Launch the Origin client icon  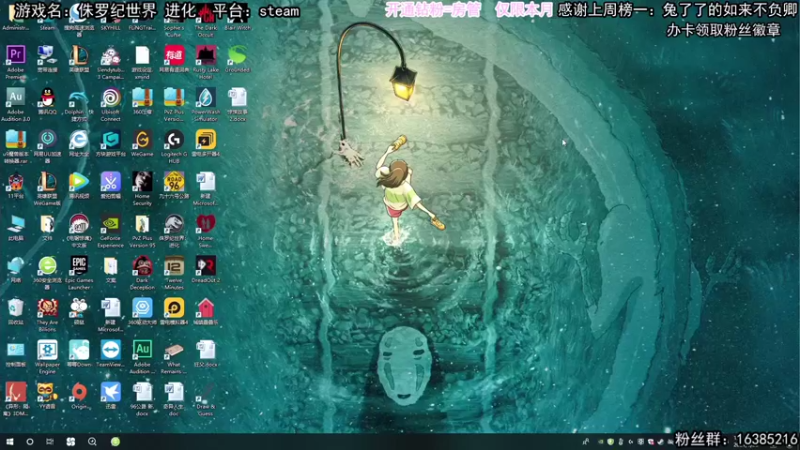79,392
